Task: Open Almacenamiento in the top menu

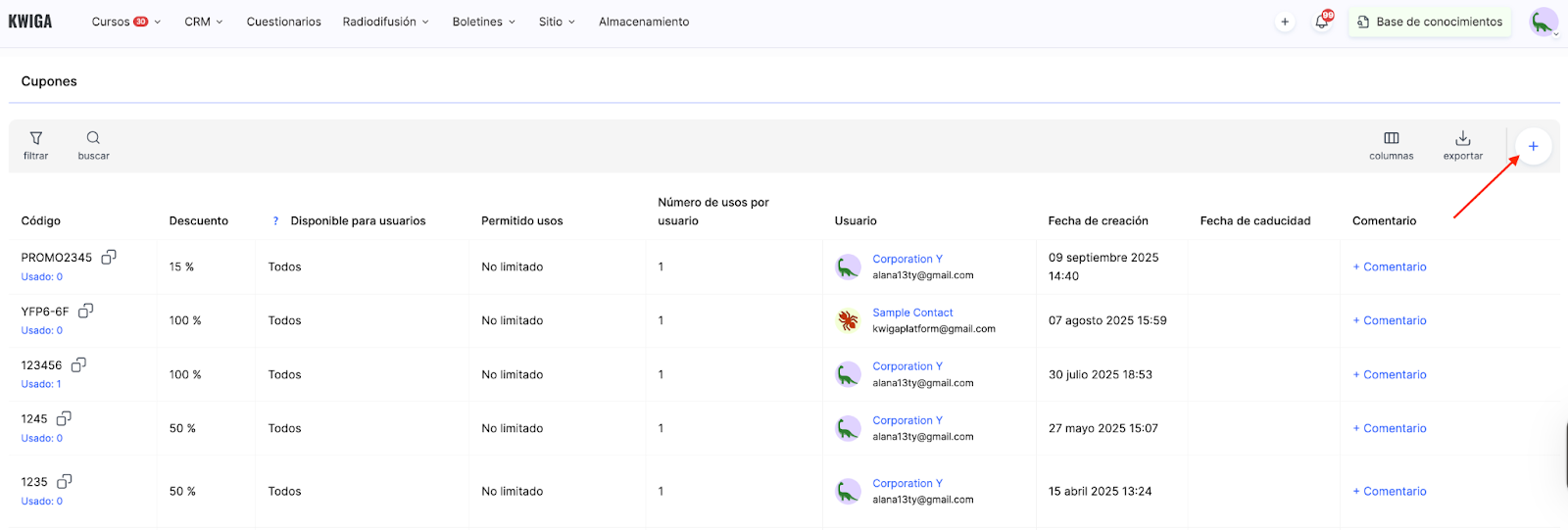Action: click(x=644, y=22)
